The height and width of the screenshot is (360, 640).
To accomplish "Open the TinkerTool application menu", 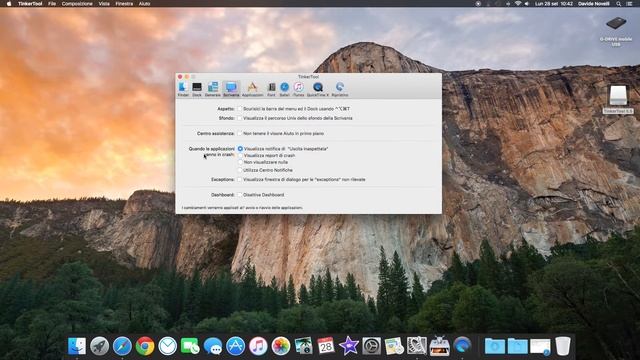I will coord(30,4).
